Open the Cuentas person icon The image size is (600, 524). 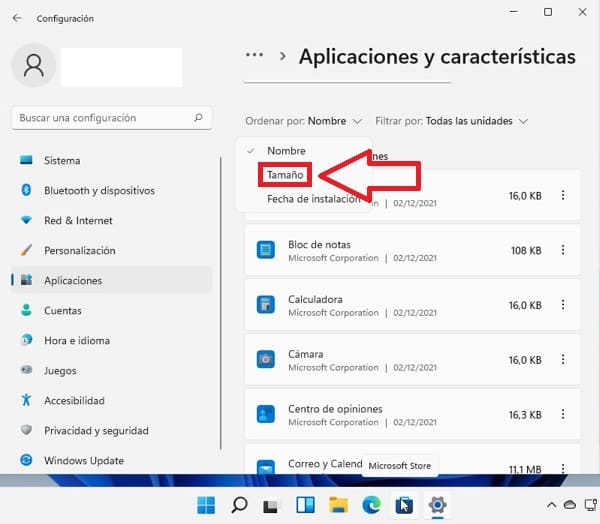click(x=26, y=310)
